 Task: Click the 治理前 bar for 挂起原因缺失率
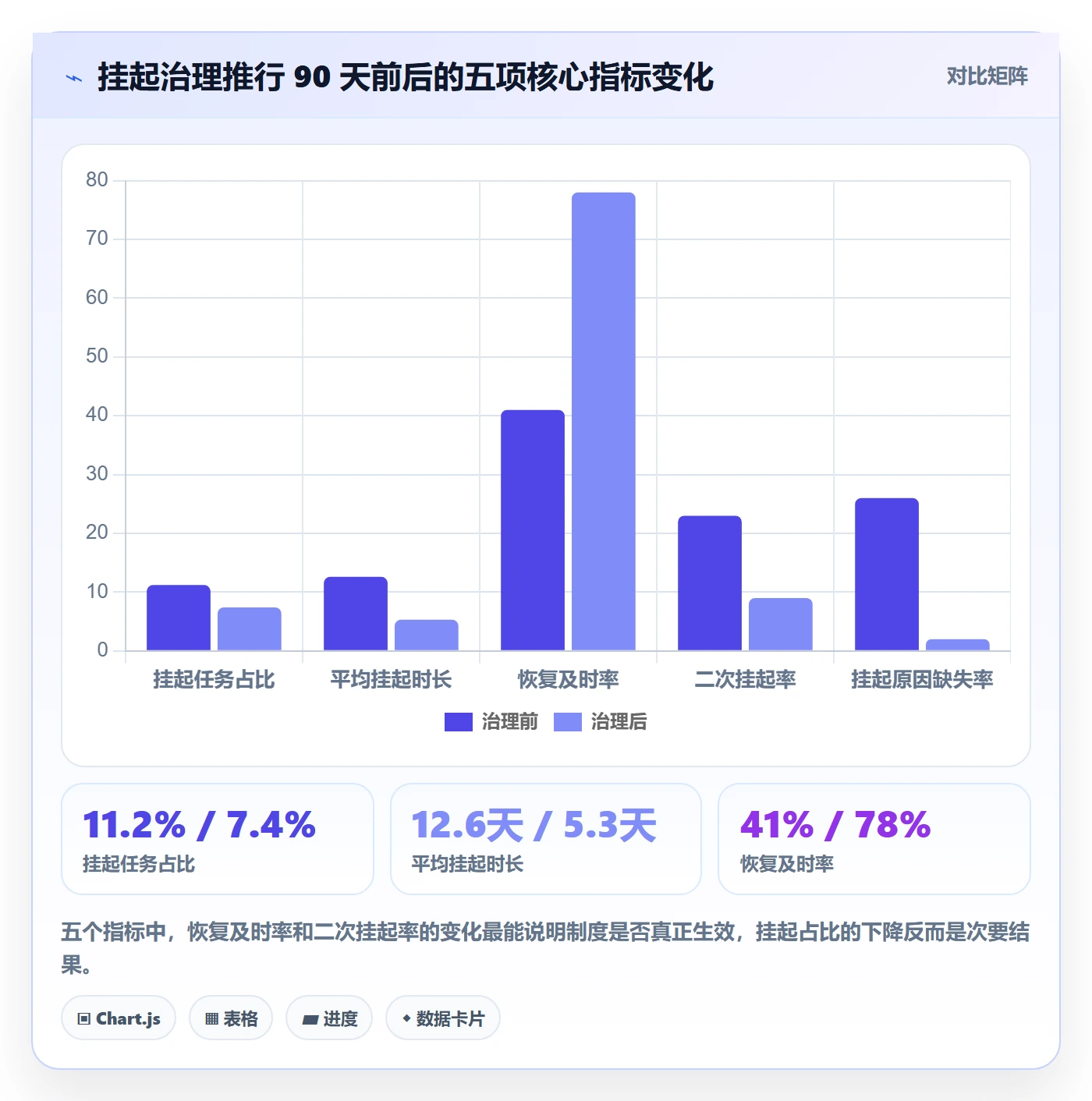[x=887, y=574]
